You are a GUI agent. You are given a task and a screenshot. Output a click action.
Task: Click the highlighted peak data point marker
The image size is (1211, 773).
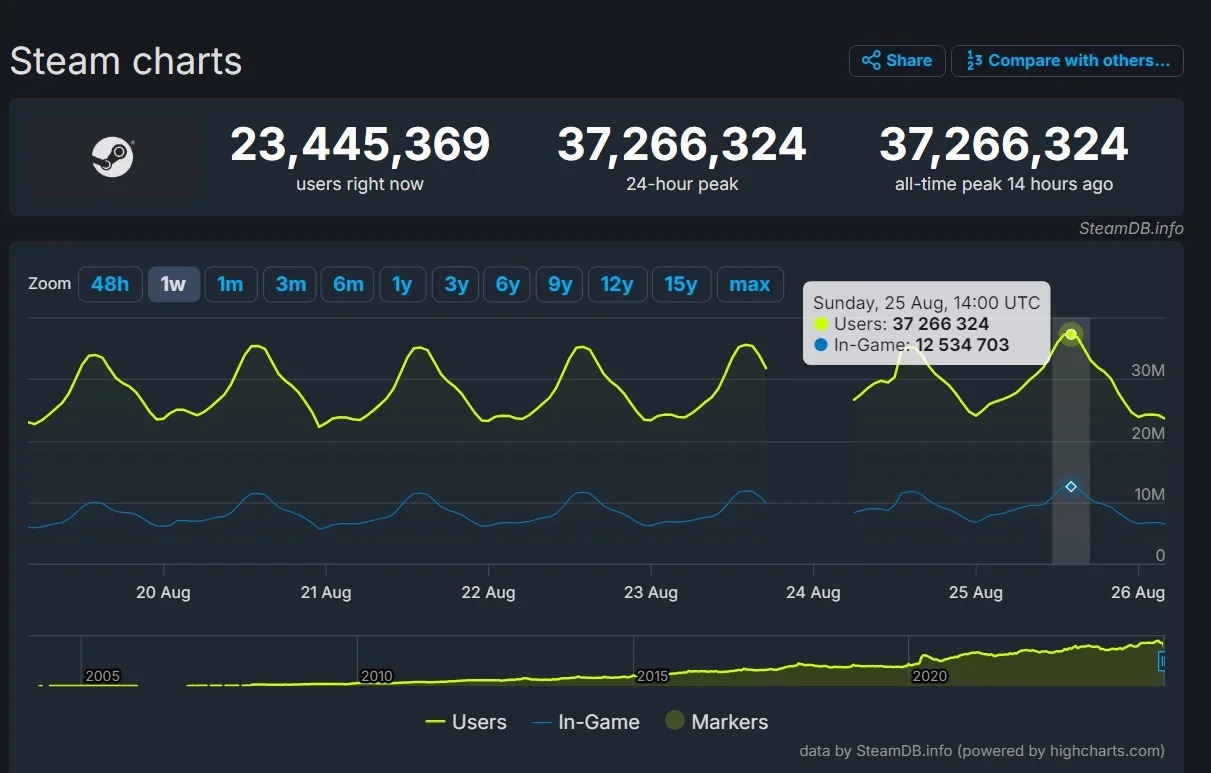click(1071, 333)
